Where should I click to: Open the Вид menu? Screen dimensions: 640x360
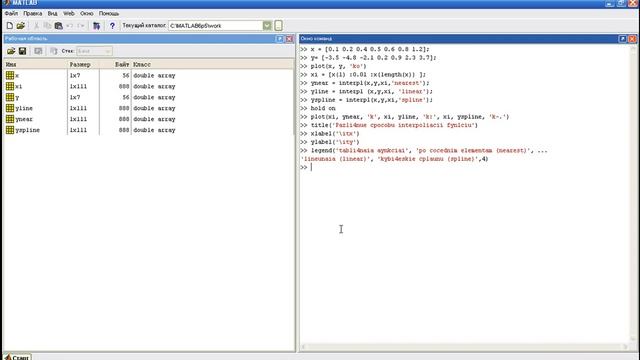52,13
